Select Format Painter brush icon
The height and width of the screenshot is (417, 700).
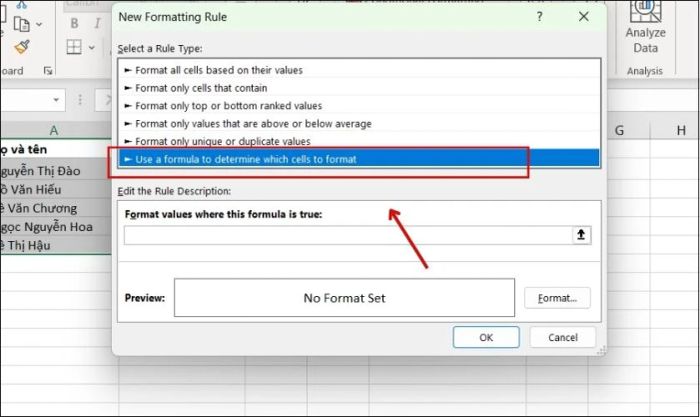[21, 47]
